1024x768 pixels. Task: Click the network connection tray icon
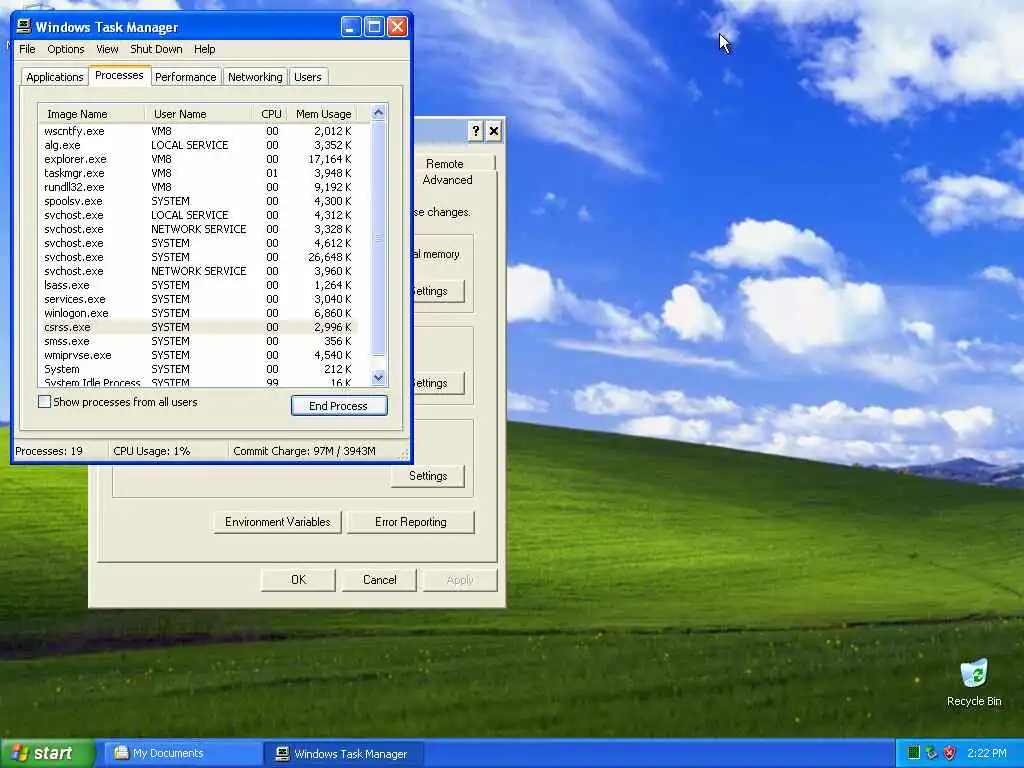pyautogui.click(x=931, y=753)
